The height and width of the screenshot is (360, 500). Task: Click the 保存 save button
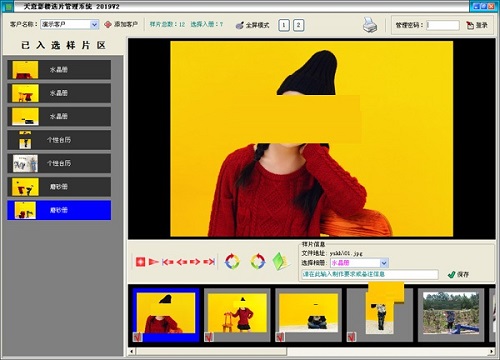(458, 274)
